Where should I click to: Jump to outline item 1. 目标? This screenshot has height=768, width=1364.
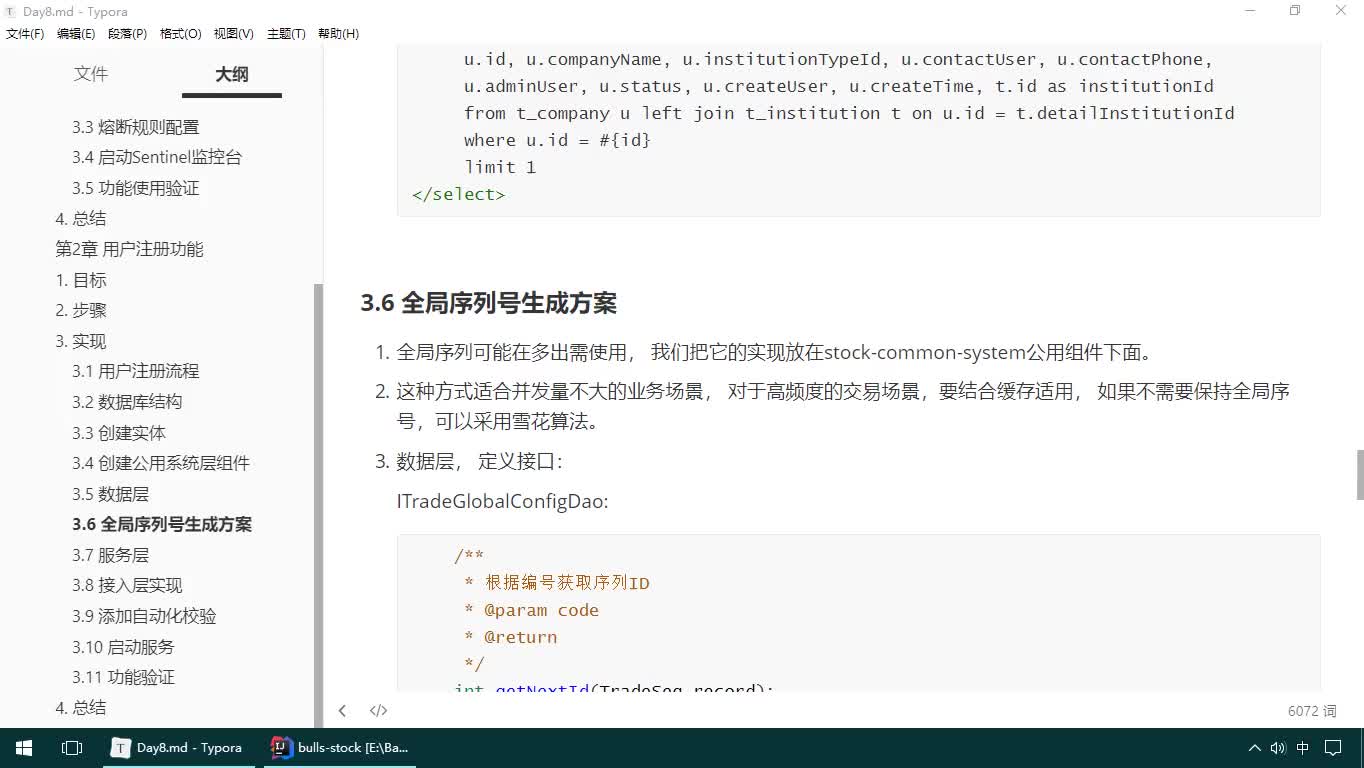80,280
